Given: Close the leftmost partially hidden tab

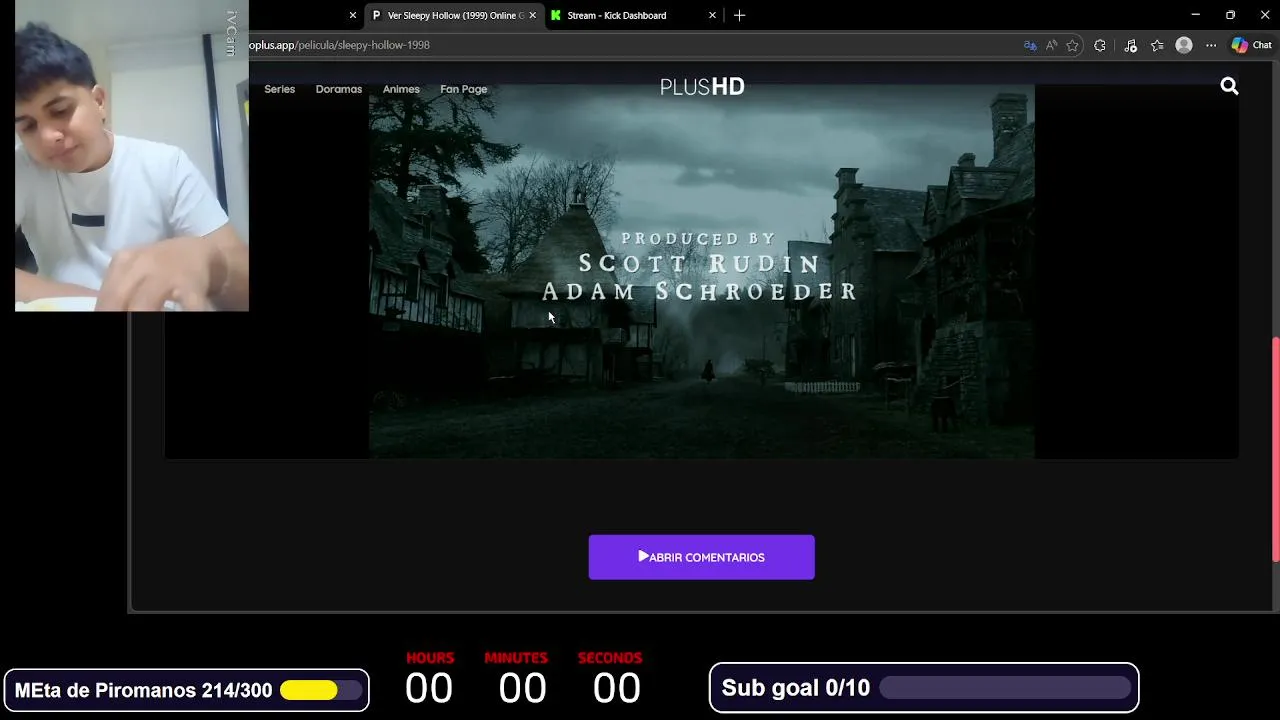Looking at the screenshot, I should pos(352,15).
